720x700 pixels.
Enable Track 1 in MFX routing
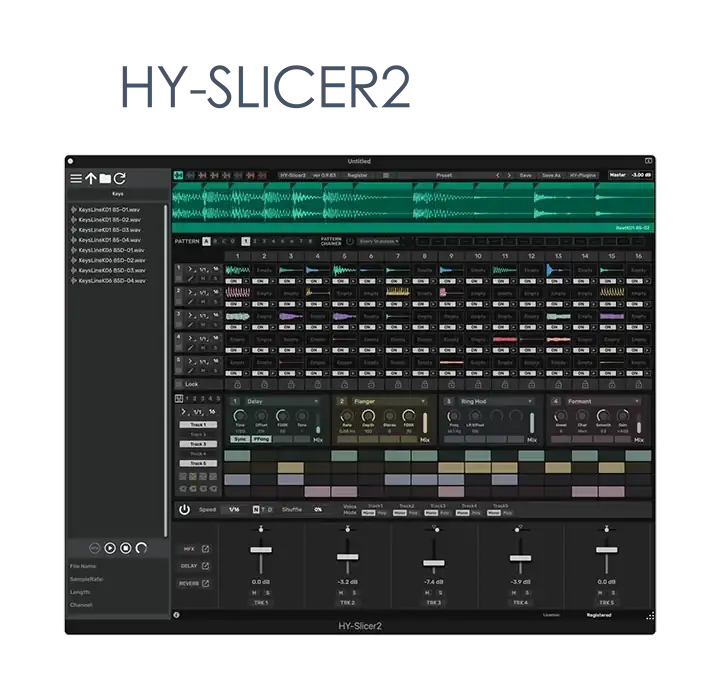(198, 425)
